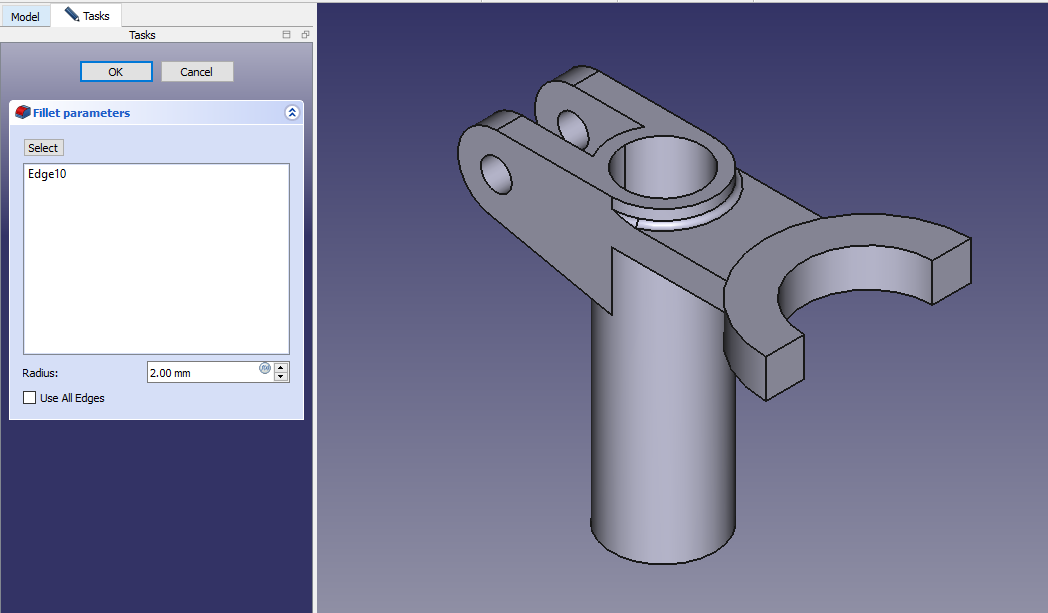The width and height of the screenshot is (1048, 613).
Task: Click the Fillet parameters cube icon
Action: (23, 112)
